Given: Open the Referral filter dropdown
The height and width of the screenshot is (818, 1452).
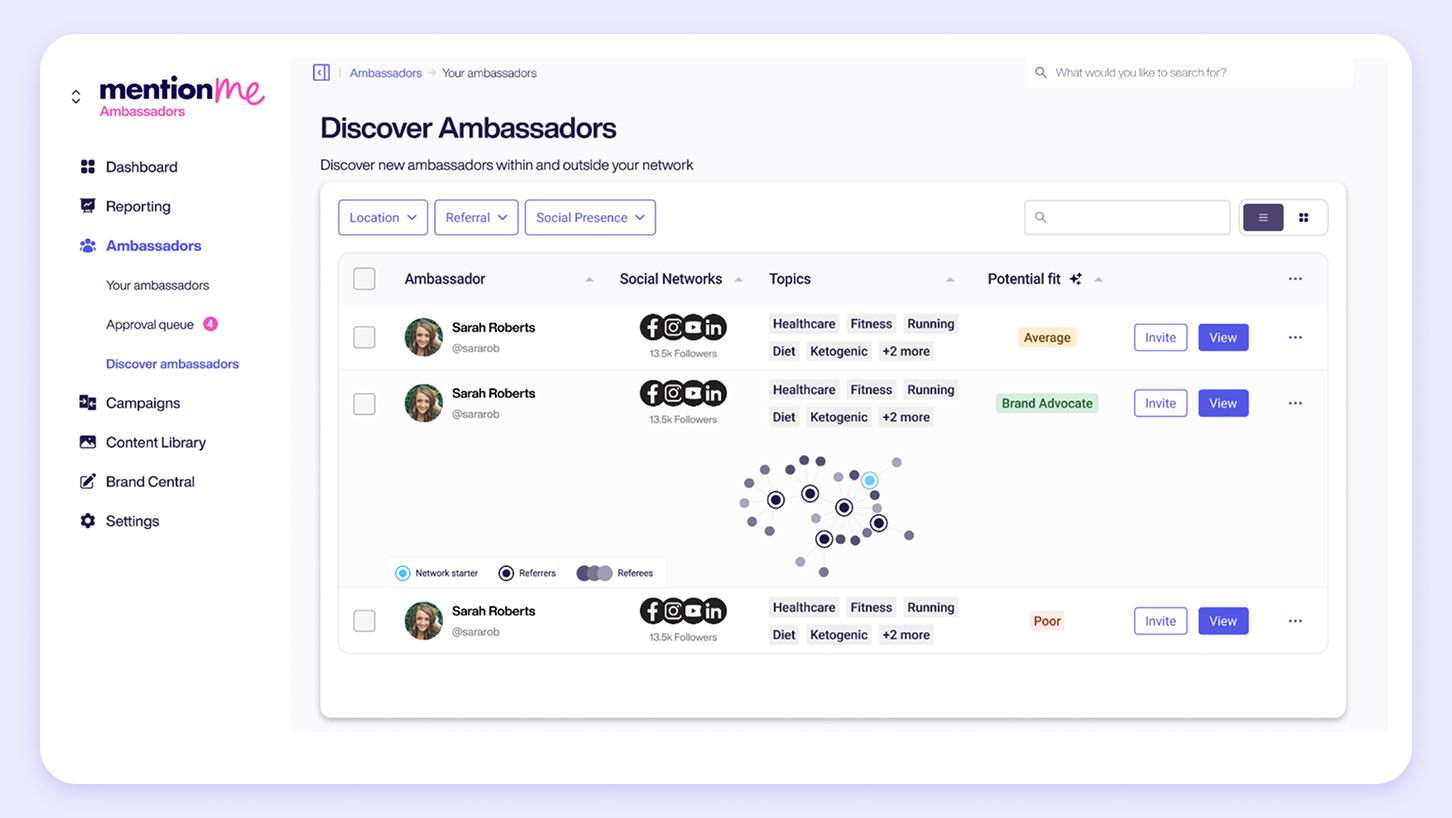Looking at the screenshot, I should click(x=476, y=217).
